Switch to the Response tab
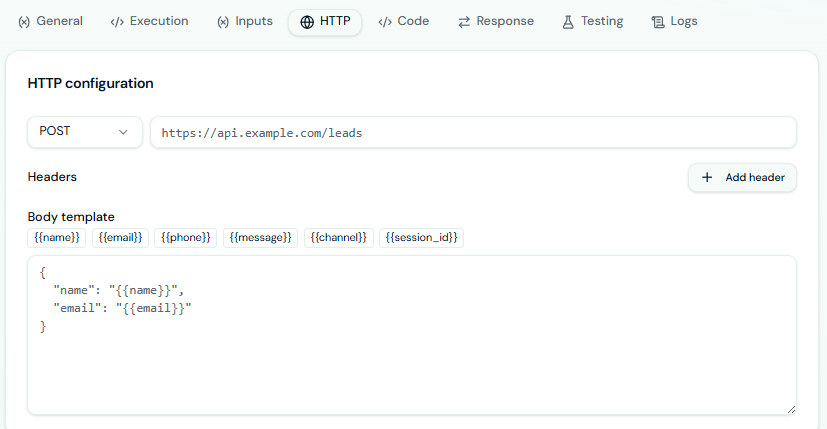 (496, 22)
